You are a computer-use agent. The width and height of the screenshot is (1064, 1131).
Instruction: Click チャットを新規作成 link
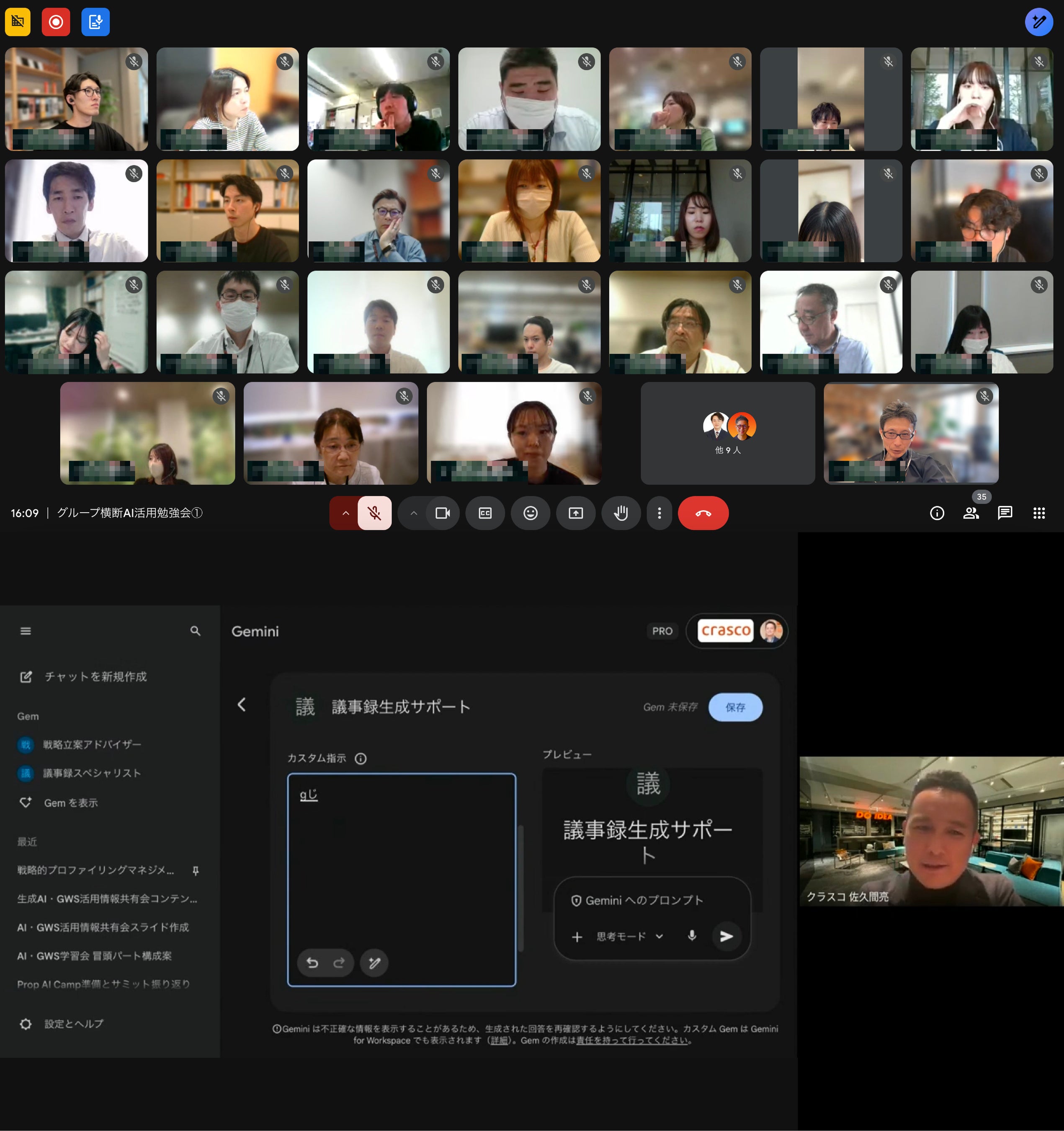[x=95, y=677]
